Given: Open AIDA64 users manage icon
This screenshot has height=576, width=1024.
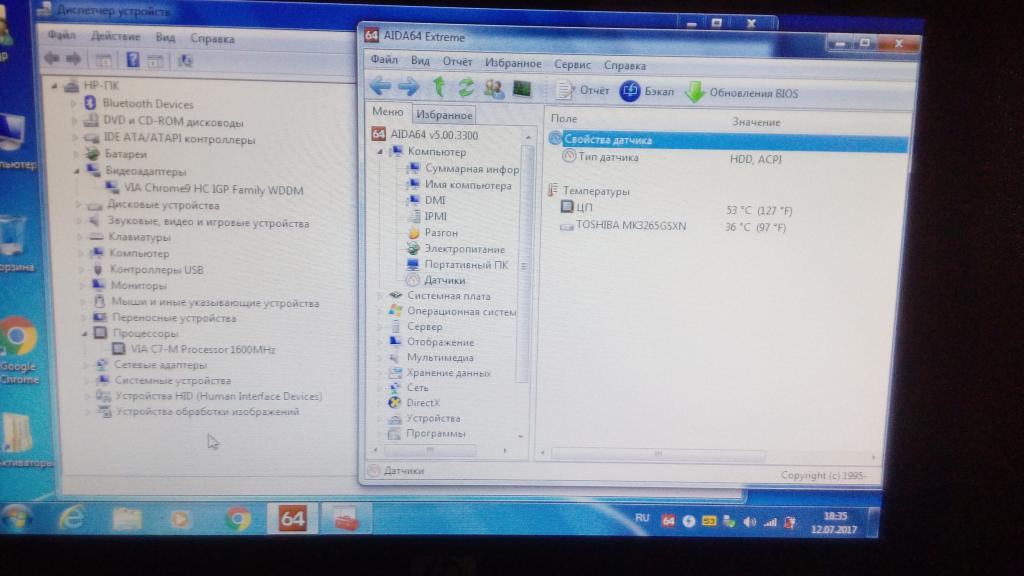Looking at the screenshot, I should click(494, 88).
